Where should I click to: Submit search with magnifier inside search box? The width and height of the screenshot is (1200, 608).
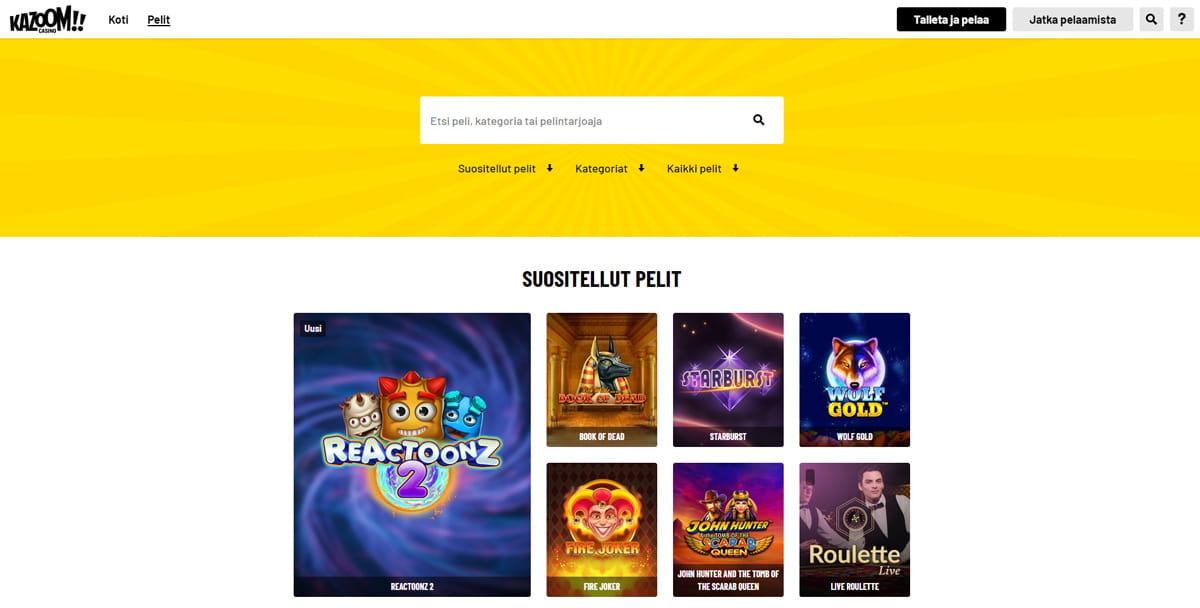click(x=759, y=120)
